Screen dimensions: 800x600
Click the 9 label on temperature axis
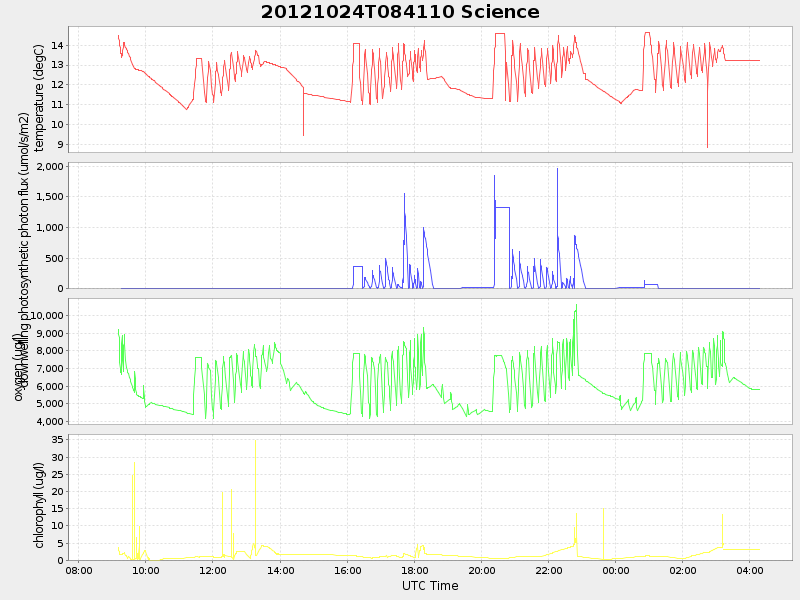(60, 145)
